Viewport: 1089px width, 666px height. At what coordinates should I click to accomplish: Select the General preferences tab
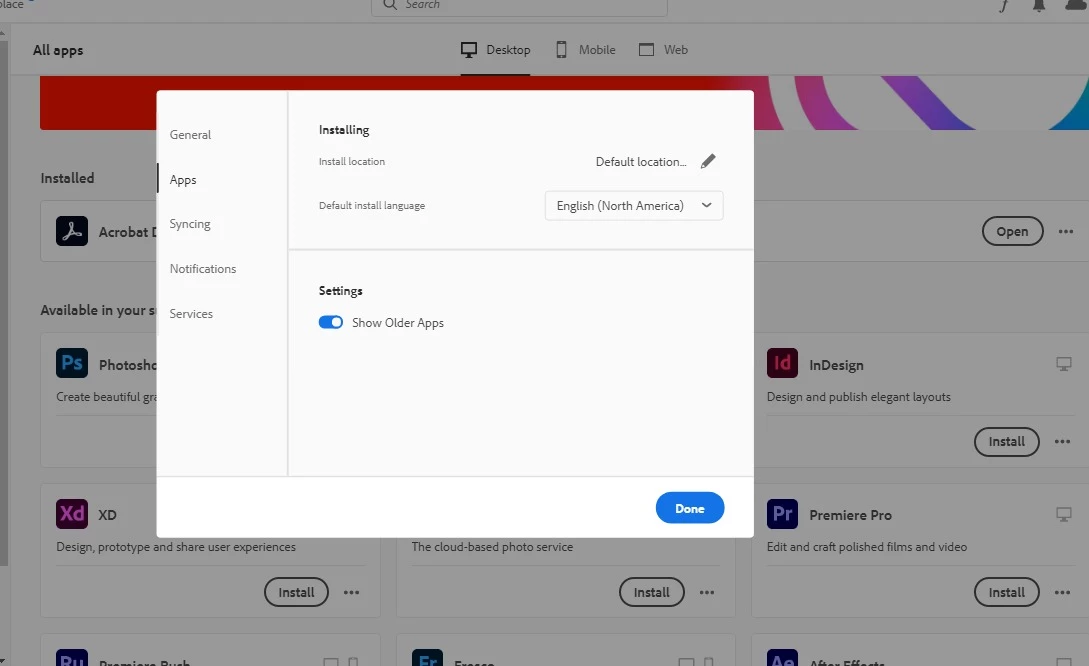[190, 135]
